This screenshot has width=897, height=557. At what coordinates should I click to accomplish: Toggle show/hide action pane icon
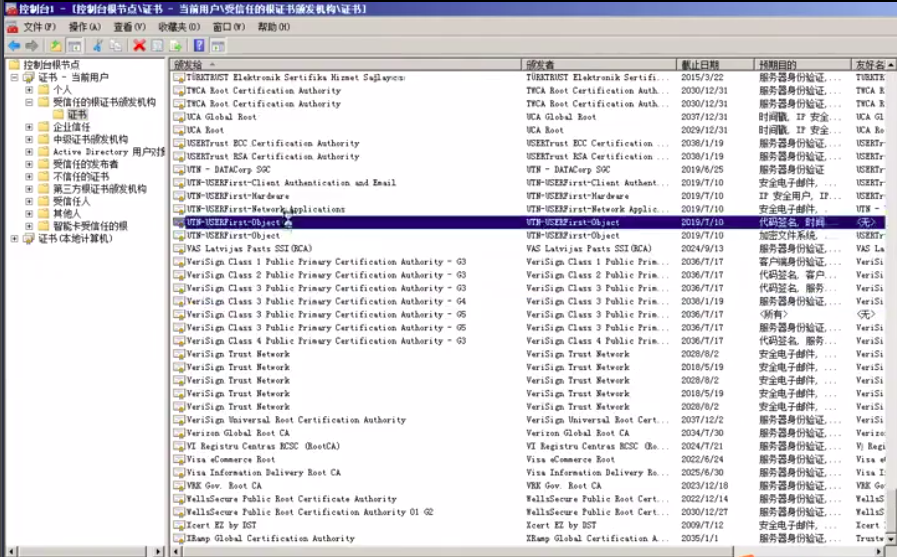point(217,46)
